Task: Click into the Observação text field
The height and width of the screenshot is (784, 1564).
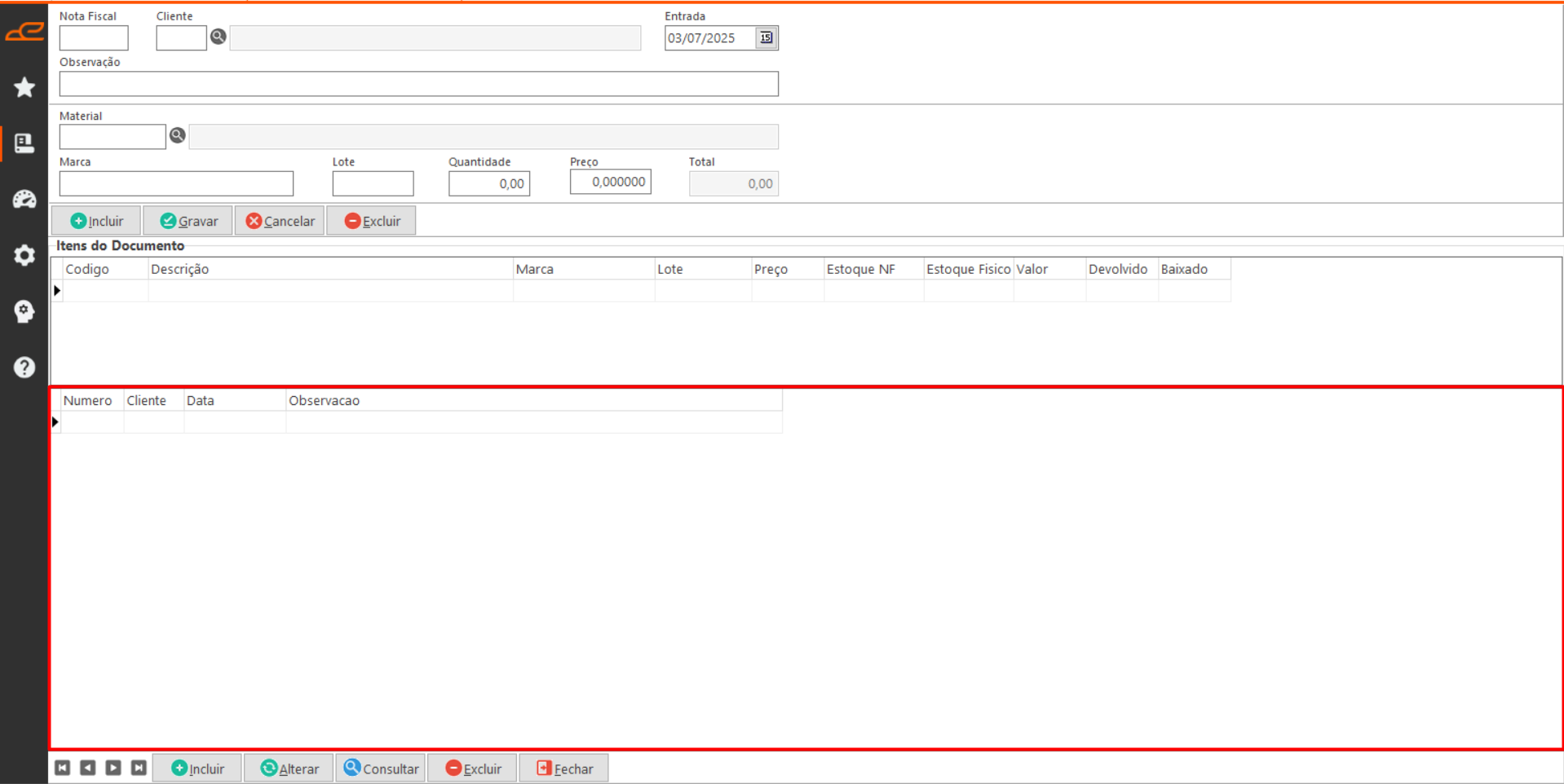Action: [418, 84]
